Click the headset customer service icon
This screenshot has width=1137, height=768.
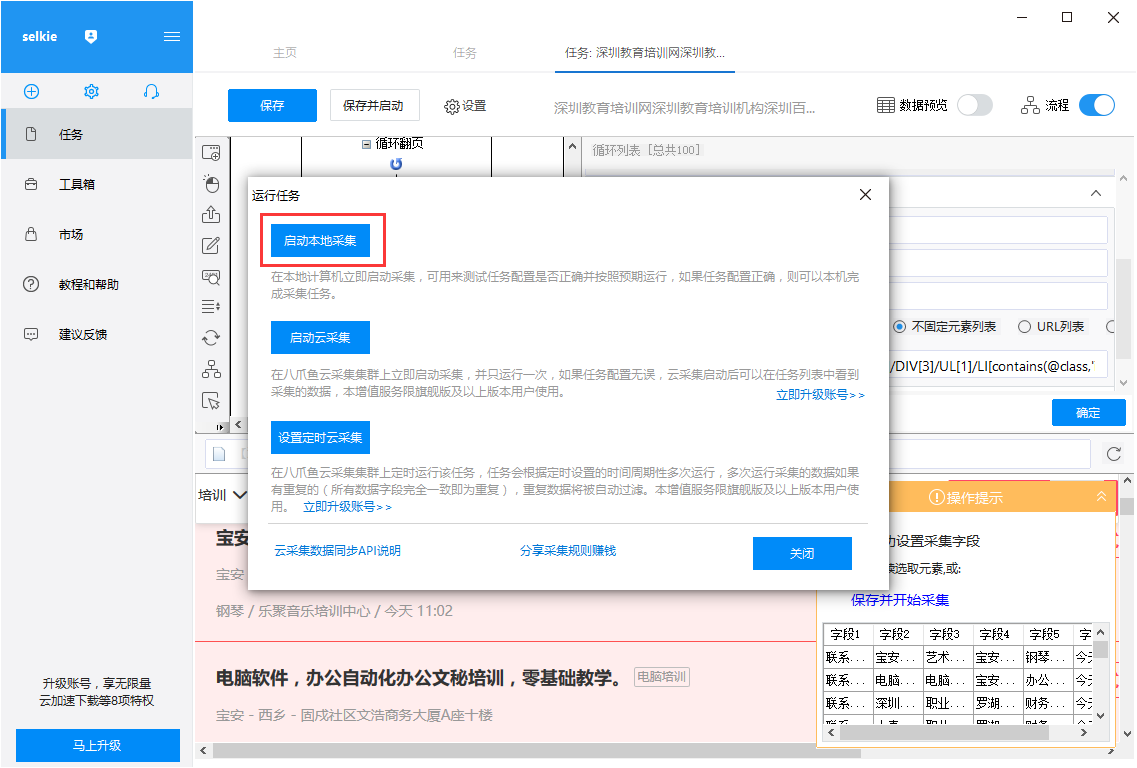151,91
